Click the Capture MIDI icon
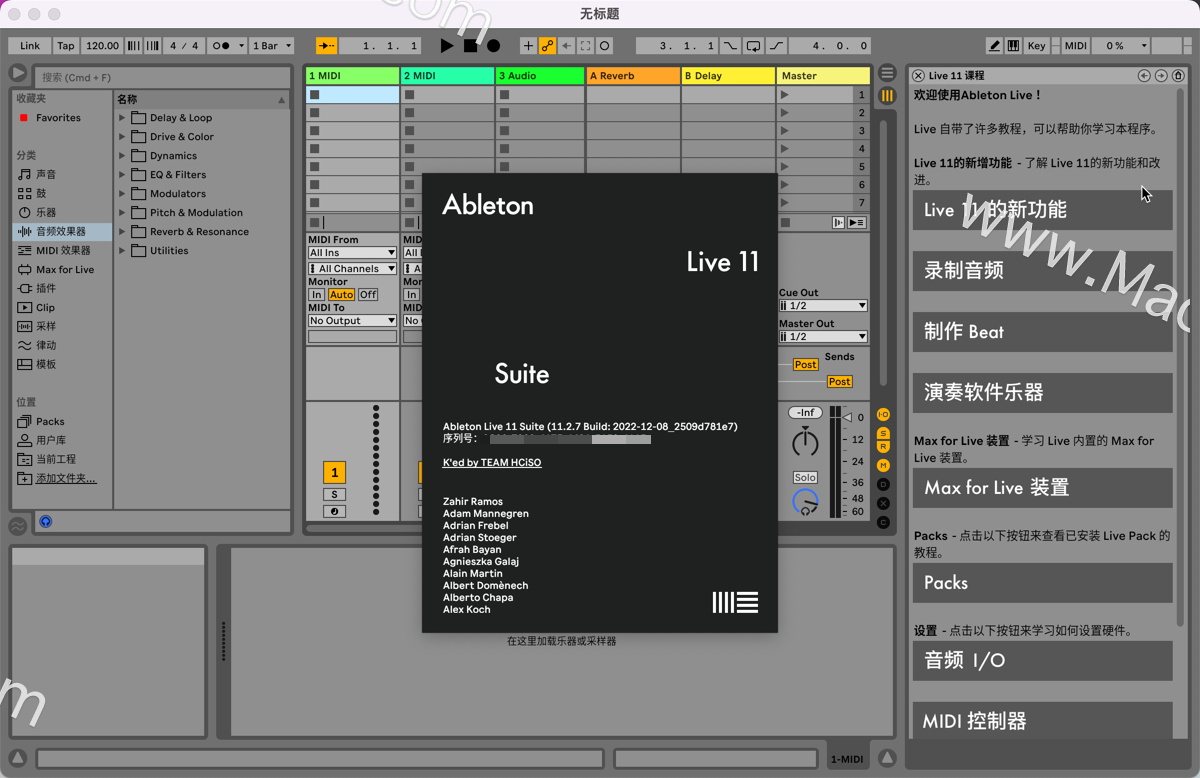The height and width of the screenshot is (778, 1200). (x=586, y=46)
